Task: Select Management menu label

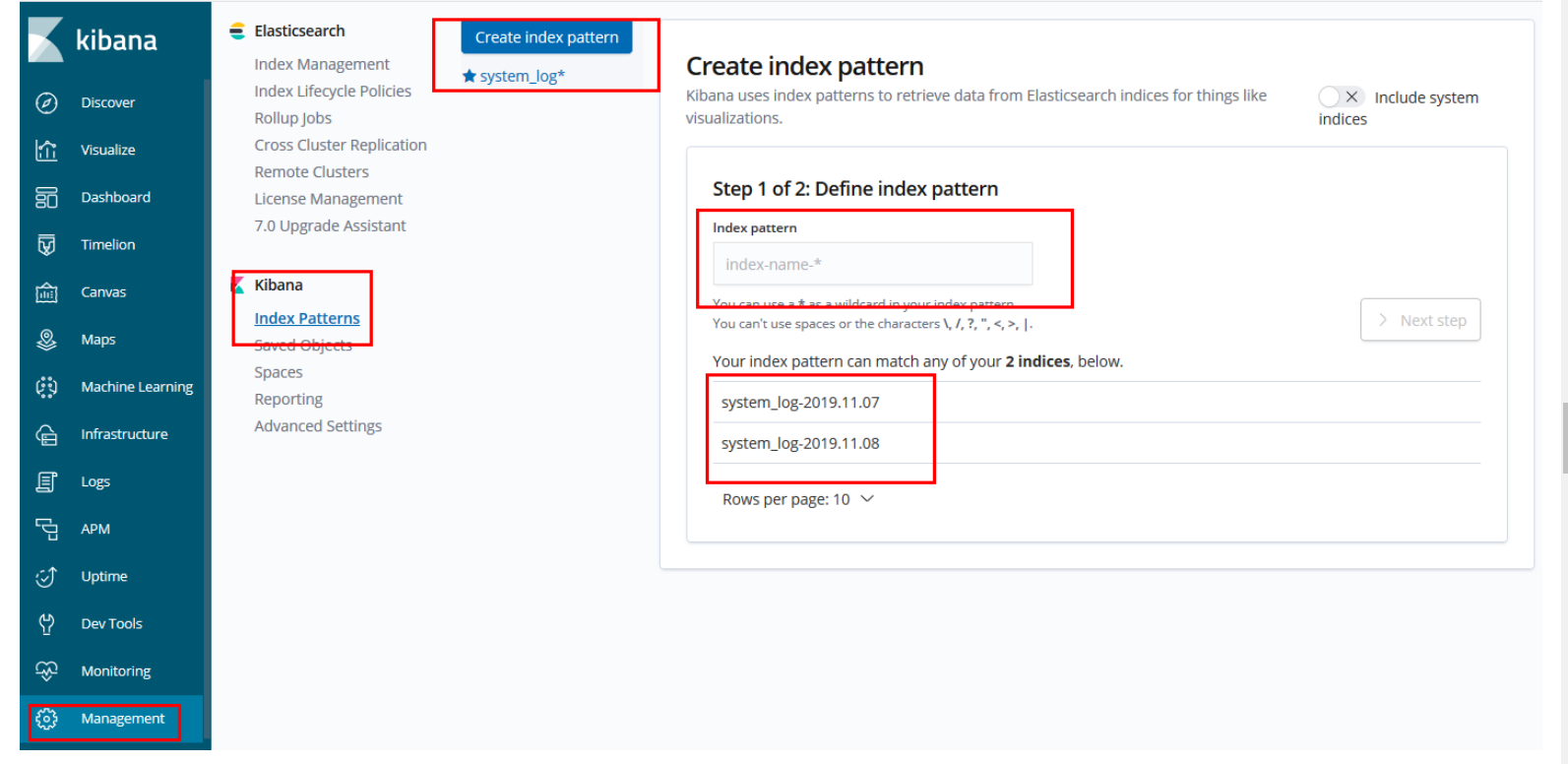Action: (x=123, y=719)
